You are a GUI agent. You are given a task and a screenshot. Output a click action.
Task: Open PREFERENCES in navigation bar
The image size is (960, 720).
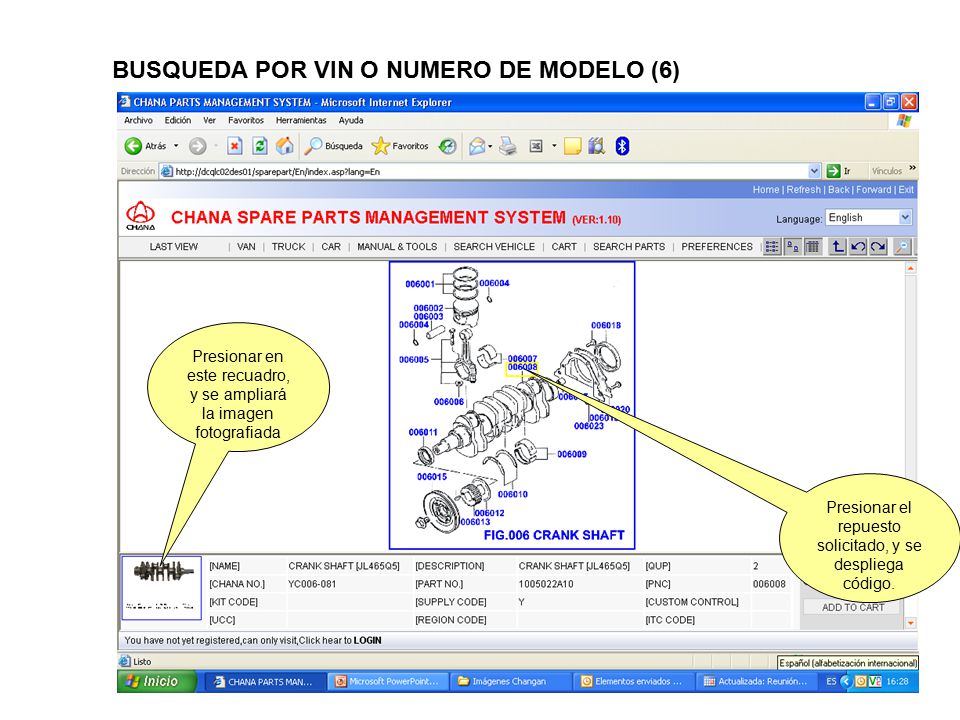click(717, 247)
